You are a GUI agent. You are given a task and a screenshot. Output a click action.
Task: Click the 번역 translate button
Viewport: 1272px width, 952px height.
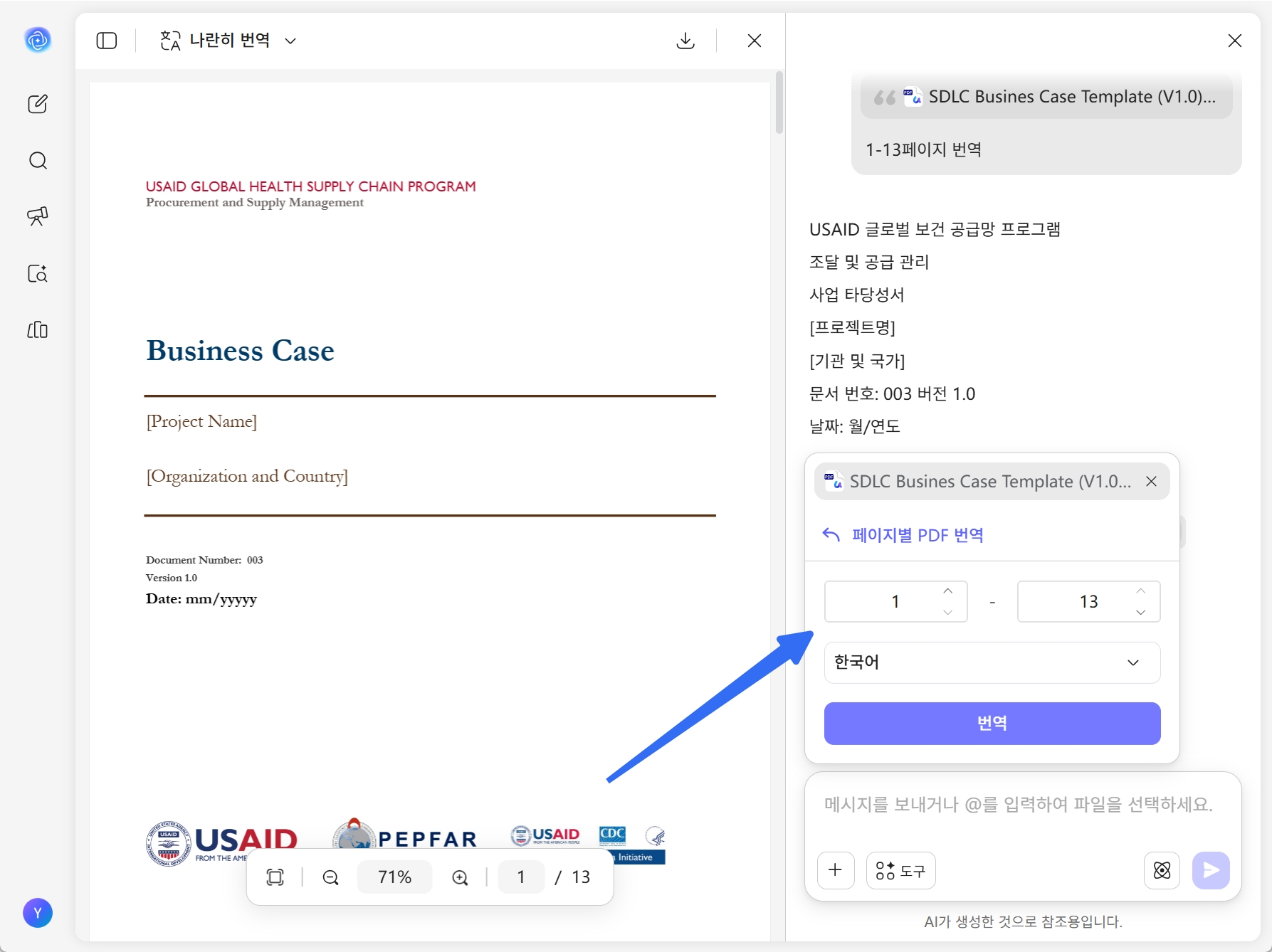(992, 723)
